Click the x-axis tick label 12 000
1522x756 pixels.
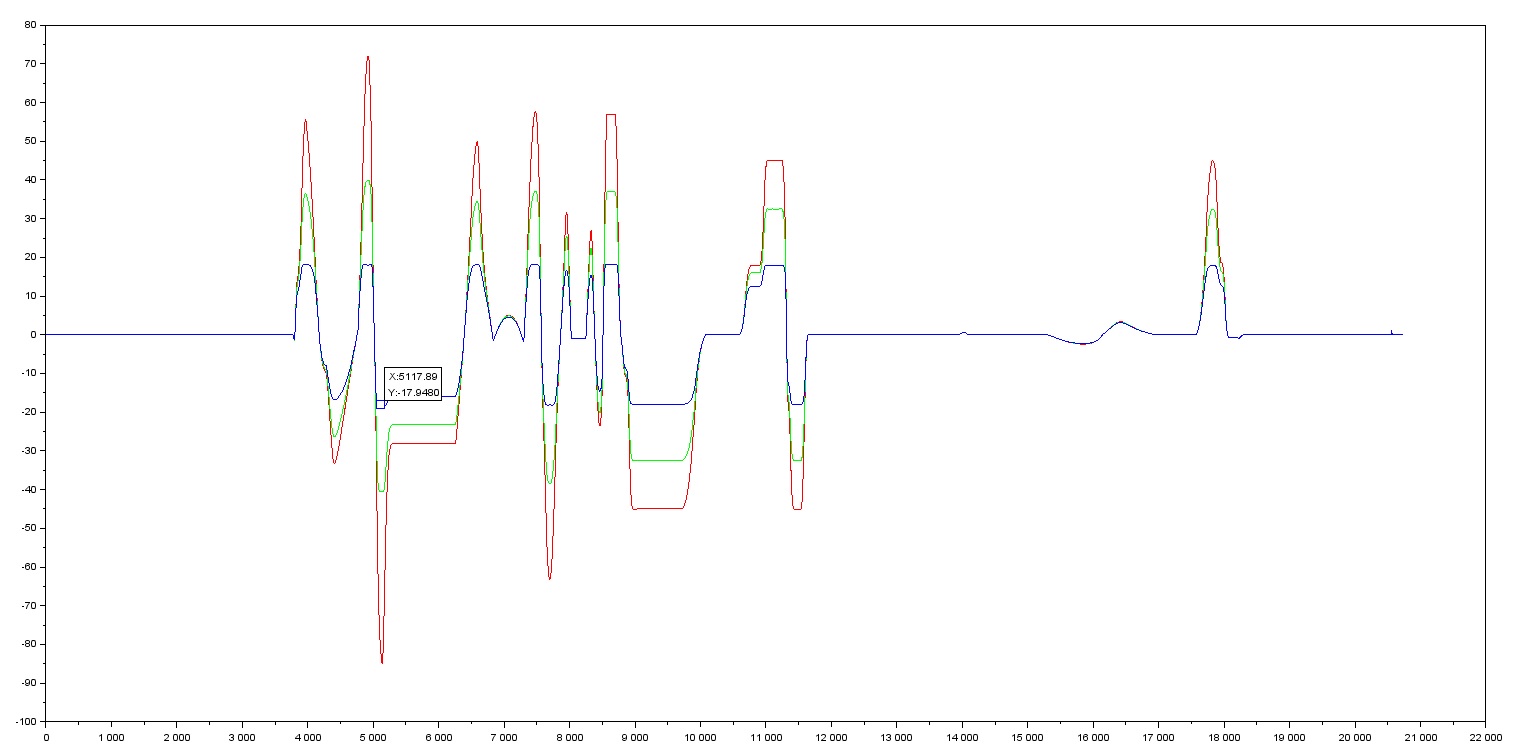tap(831, 736)
